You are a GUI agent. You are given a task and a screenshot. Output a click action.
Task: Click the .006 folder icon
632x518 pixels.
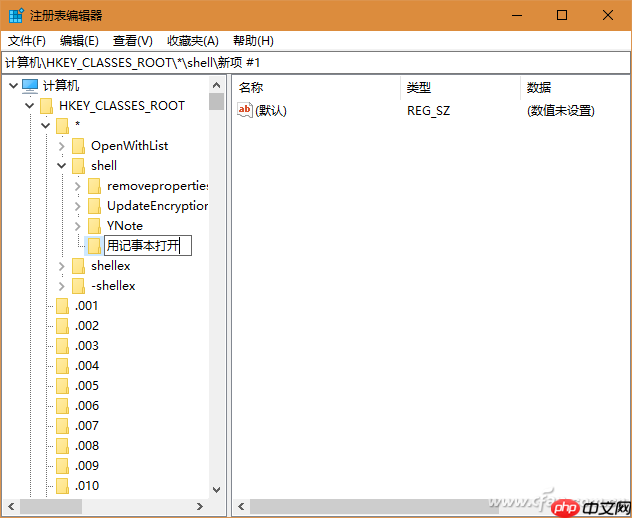point(62,406)
